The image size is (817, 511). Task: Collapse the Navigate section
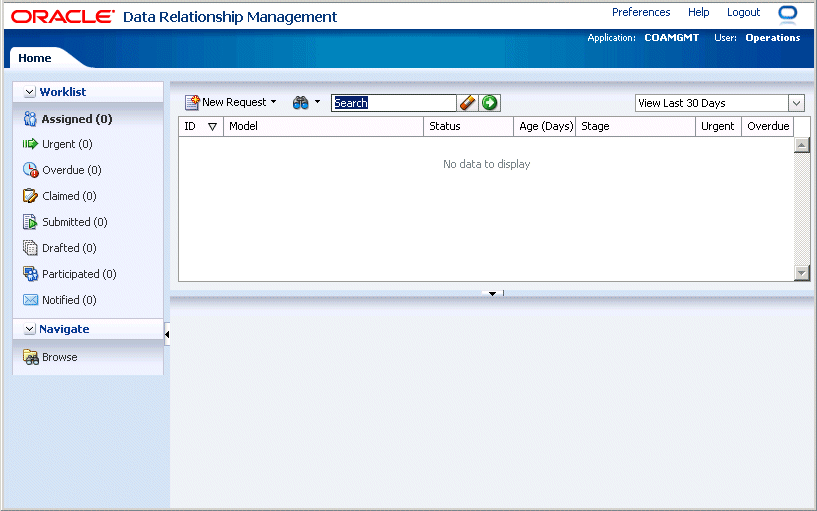click(x=30, y=329)
